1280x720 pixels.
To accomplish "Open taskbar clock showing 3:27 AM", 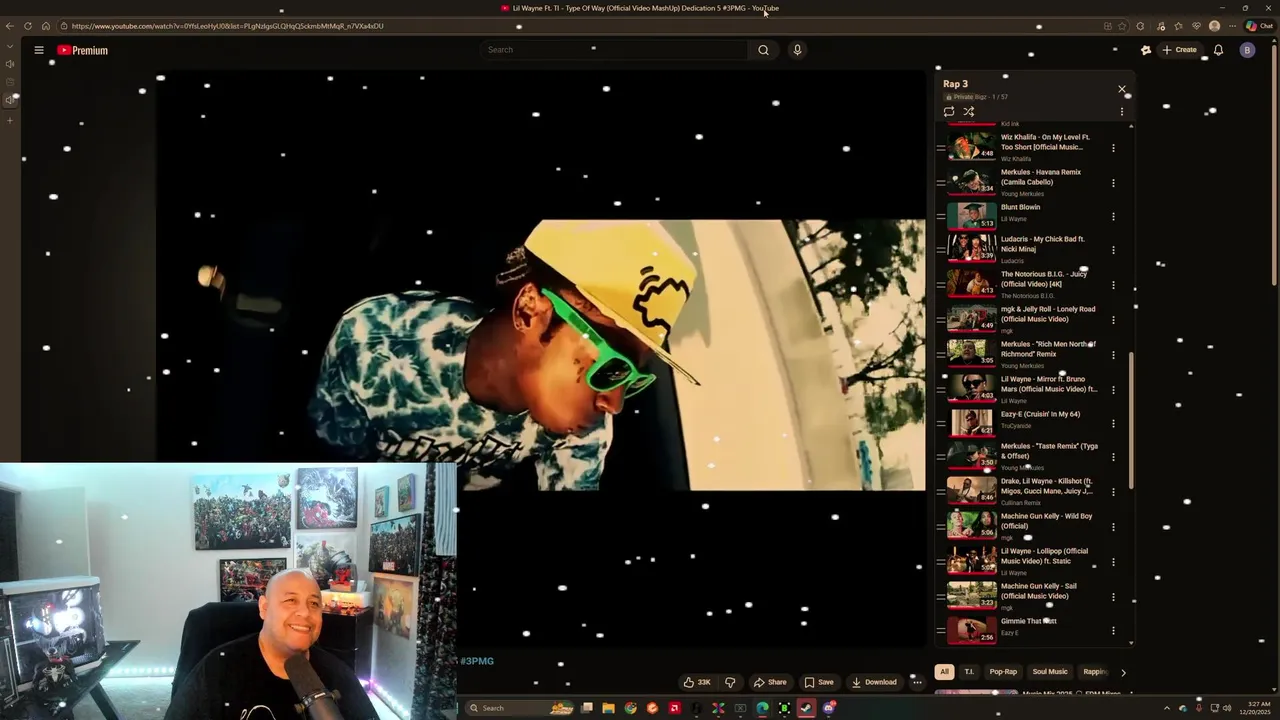I will click(1254, 708).
